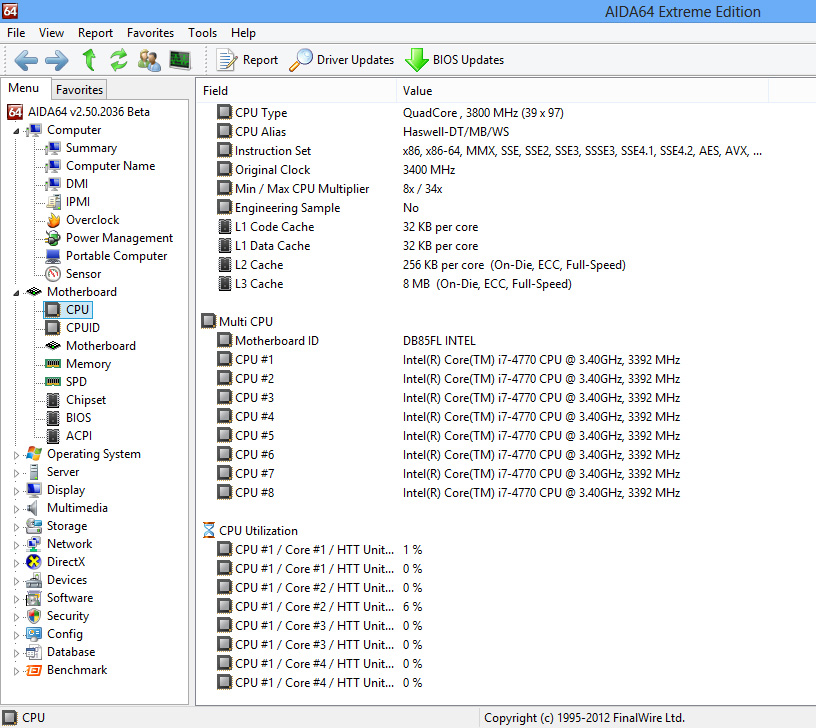The image size is (816, 728).
Task: Switch to the Favorites tab
Action: pos(79,90)
